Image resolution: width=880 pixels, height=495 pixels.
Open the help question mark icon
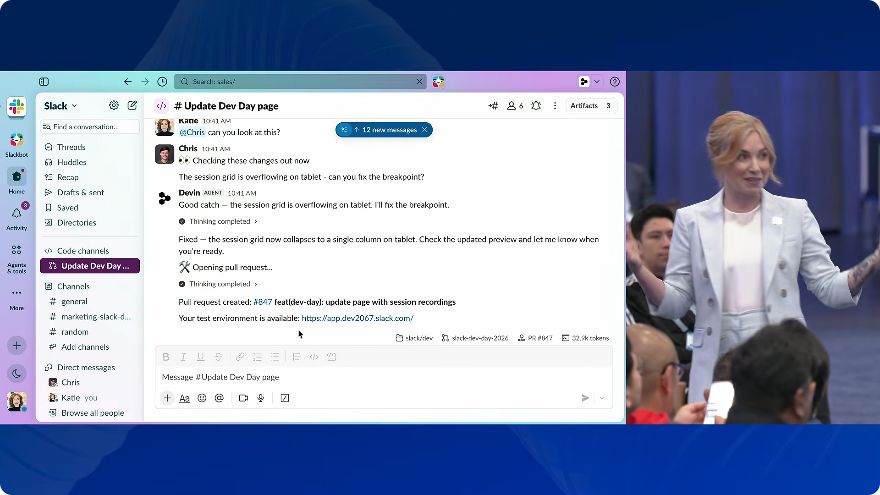click(615, 81)
